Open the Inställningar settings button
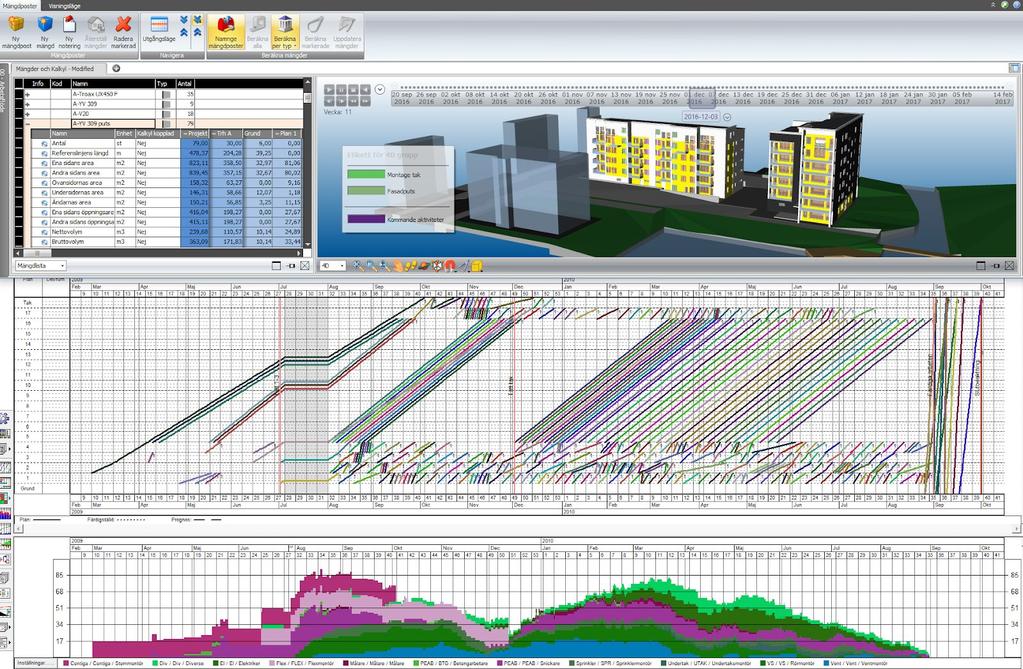 (37, 663)
